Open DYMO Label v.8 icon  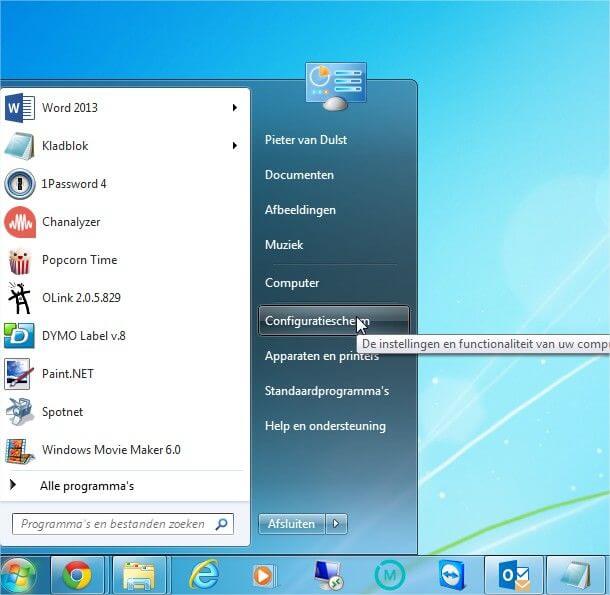click(19, 335)
